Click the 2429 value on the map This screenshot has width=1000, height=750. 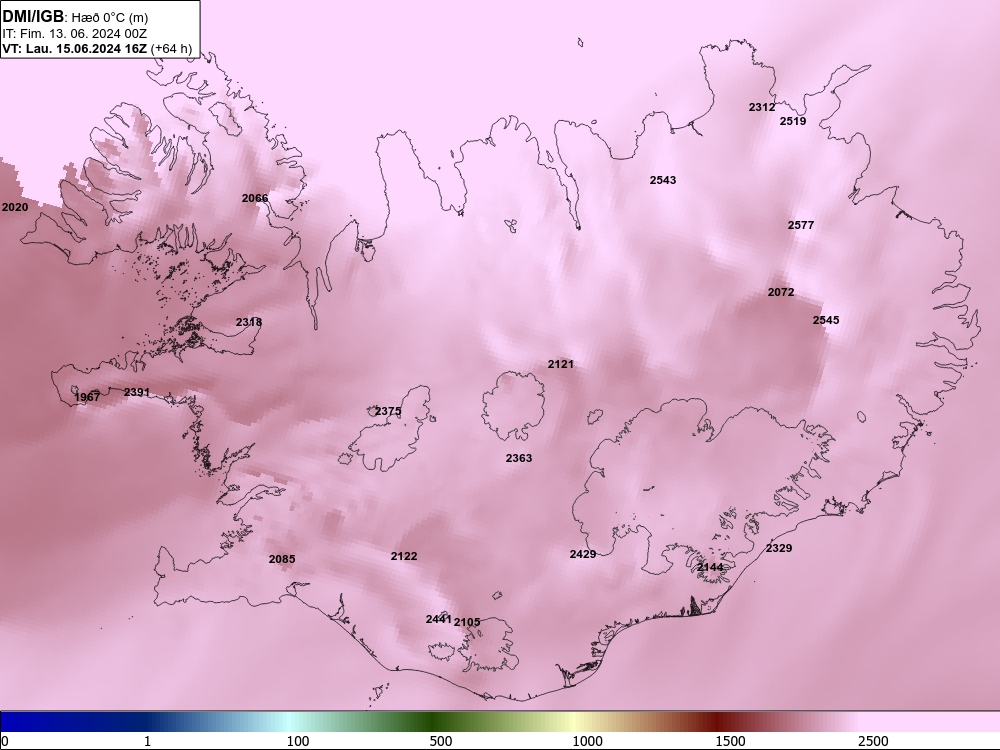coord(583,554)
